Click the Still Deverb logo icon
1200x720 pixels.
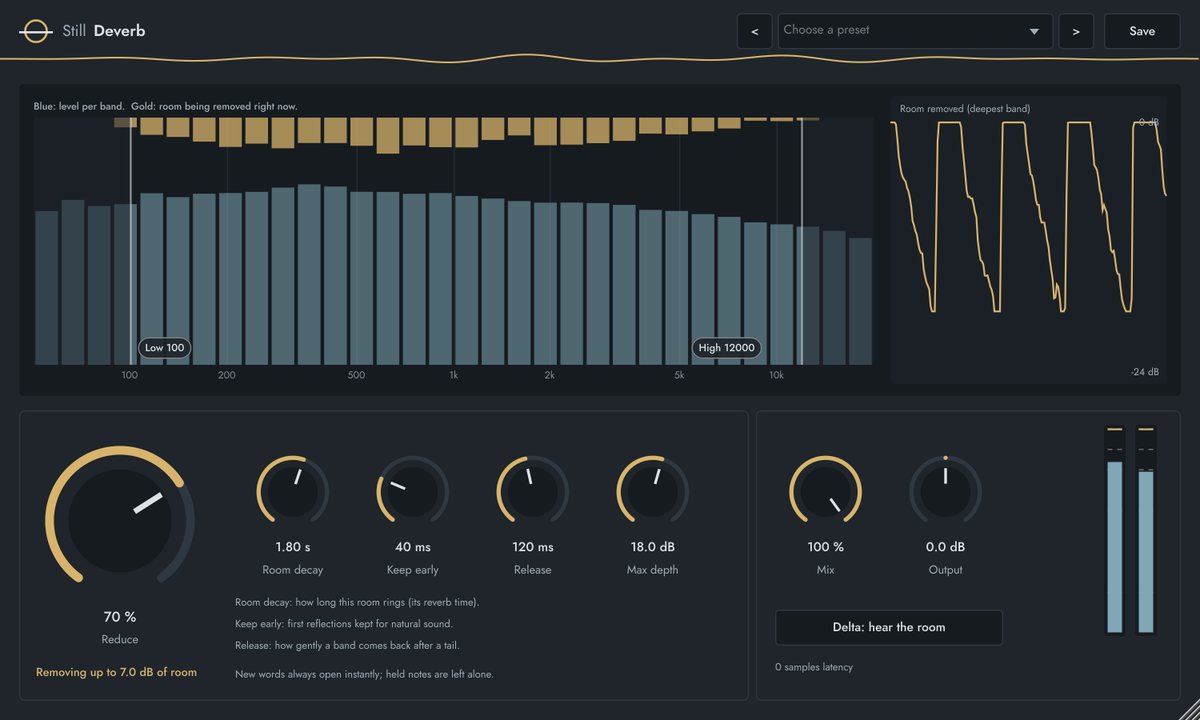point(35,31)
